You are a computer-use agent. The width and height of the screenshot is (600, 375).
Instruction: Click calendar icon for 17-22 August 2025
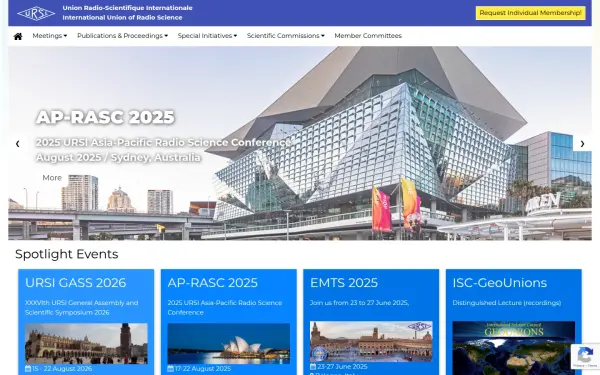(x=170, y=368)
